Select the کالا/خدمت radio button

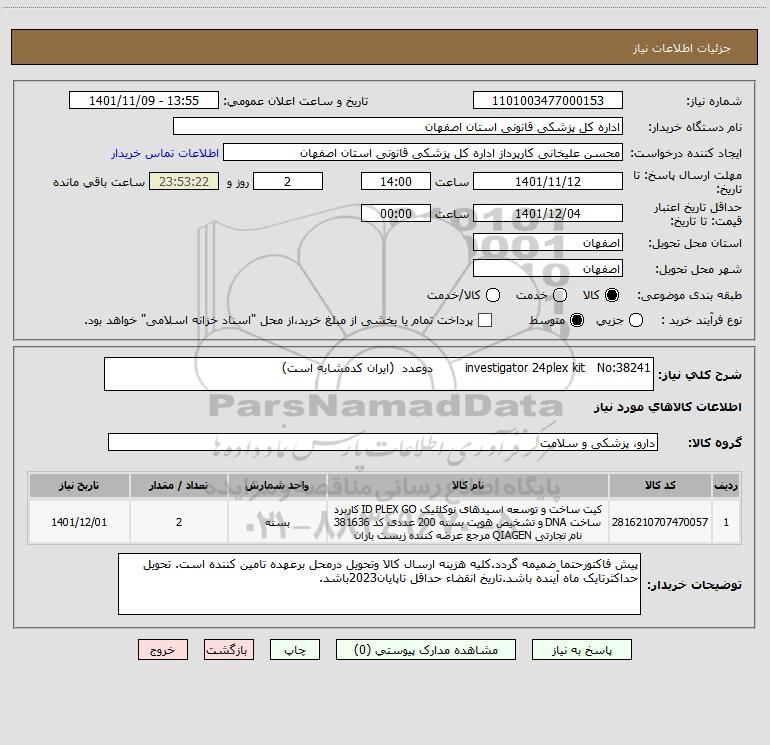click(x=493, y=295)
